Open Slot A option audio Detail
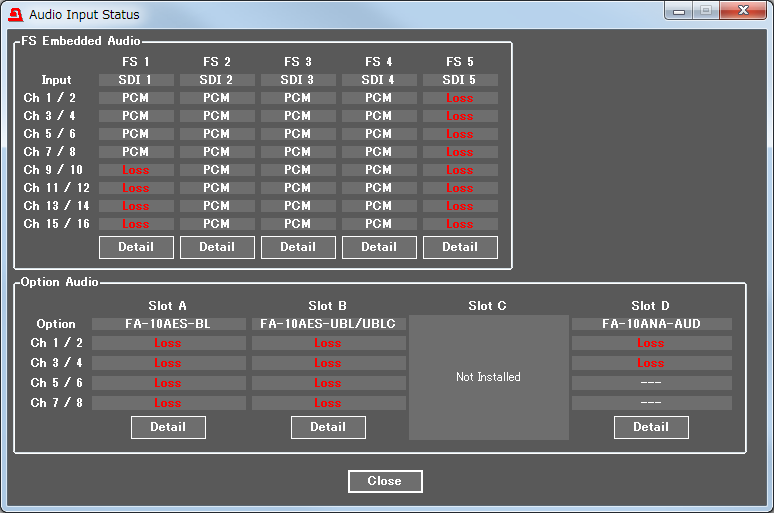Viewport: 774px width, 513px height. coord(168,427)
